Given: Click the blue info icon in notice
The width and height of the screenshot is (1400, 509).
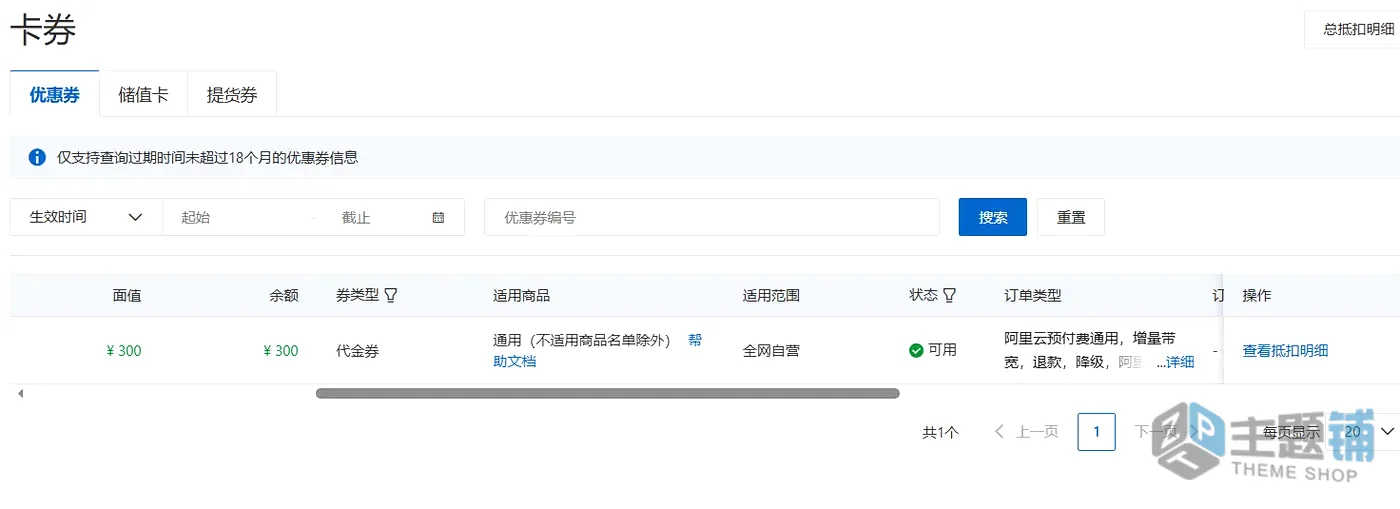Looking at the screenshot, I should 37,157.
